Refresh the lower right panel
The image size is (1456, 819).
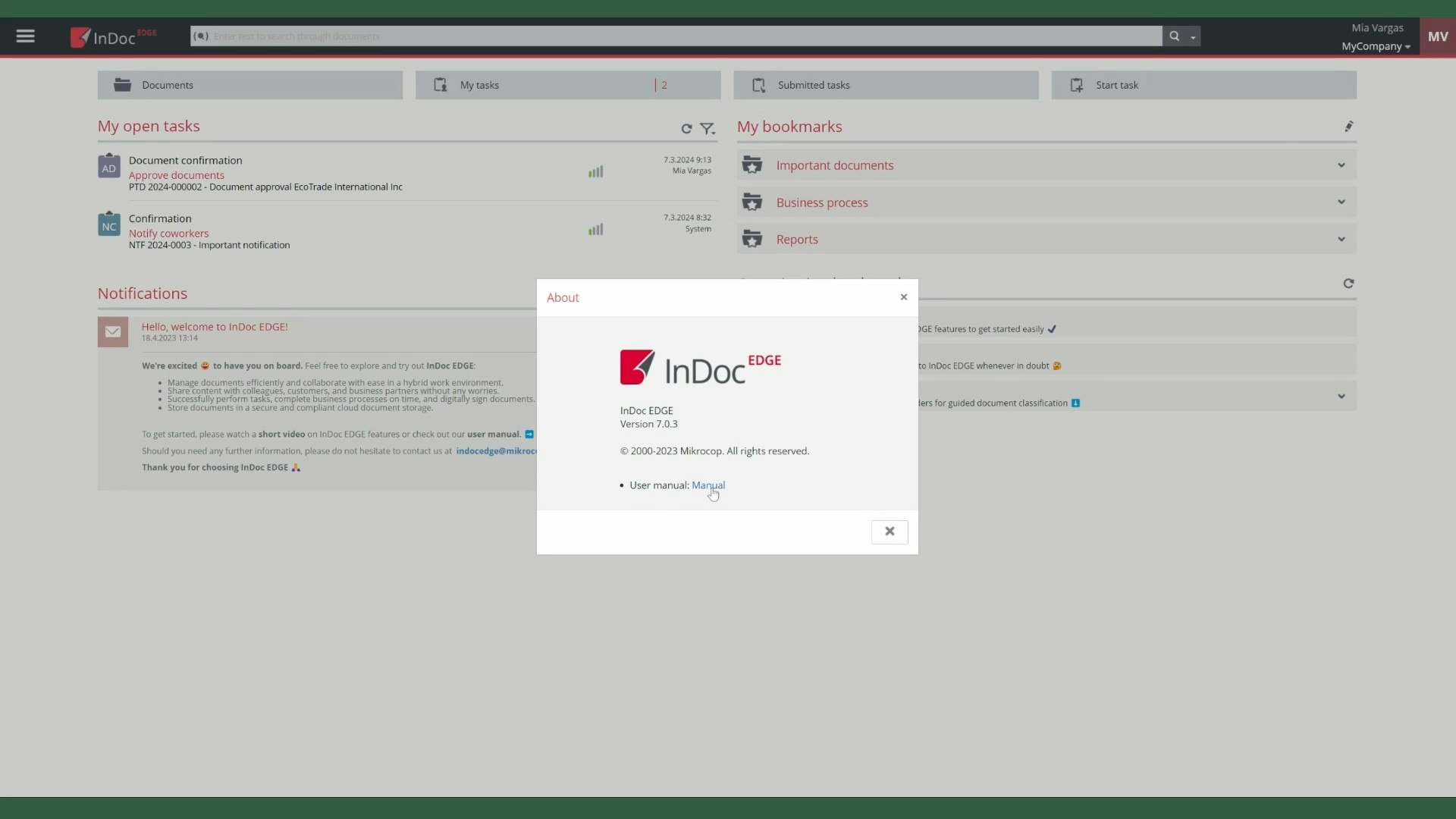point(1348,284)
